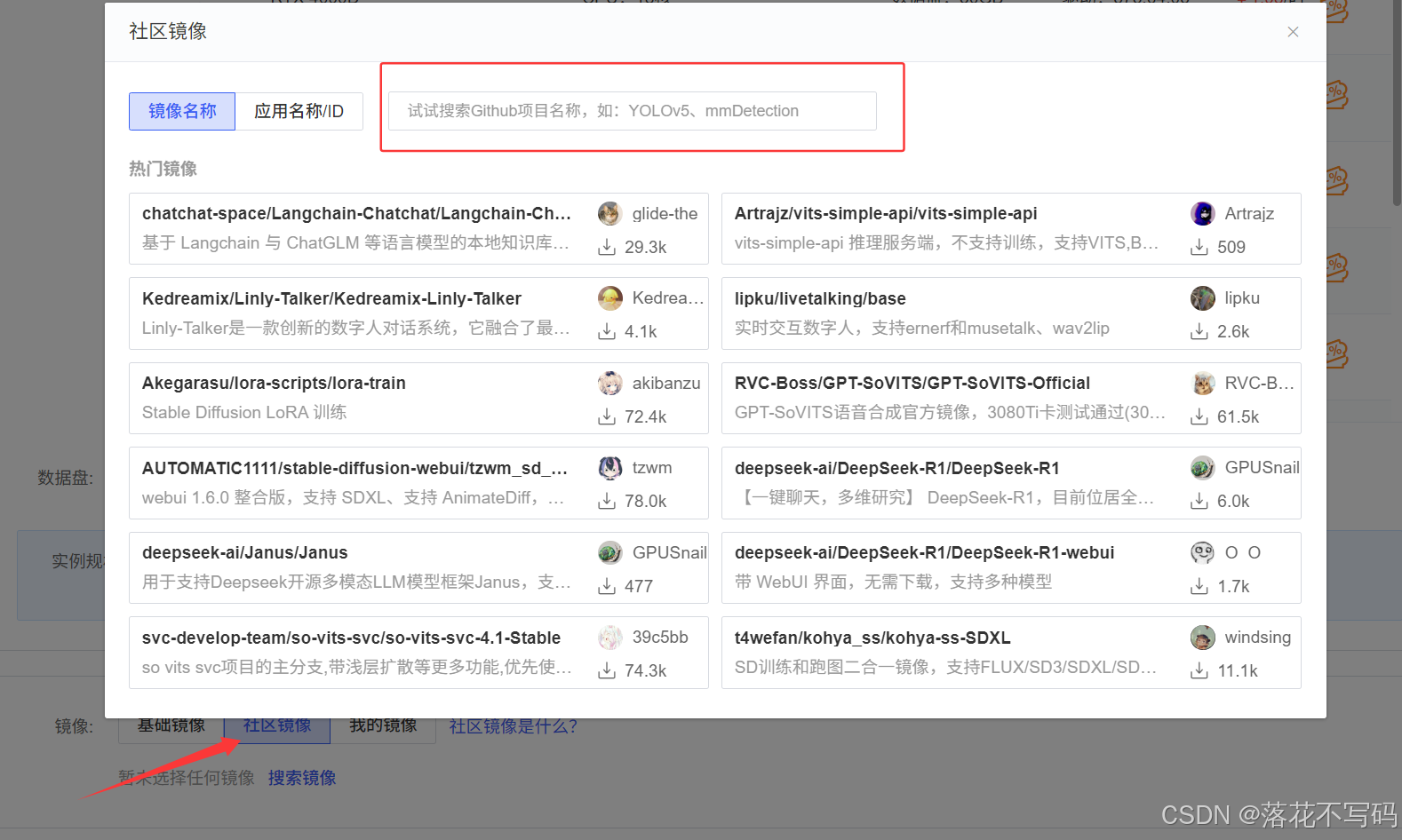1402x840 pixels.
Task: Click SD训练和跑图二合一镜像 description text
Action: pyautogui.click(x=945, y=667)
